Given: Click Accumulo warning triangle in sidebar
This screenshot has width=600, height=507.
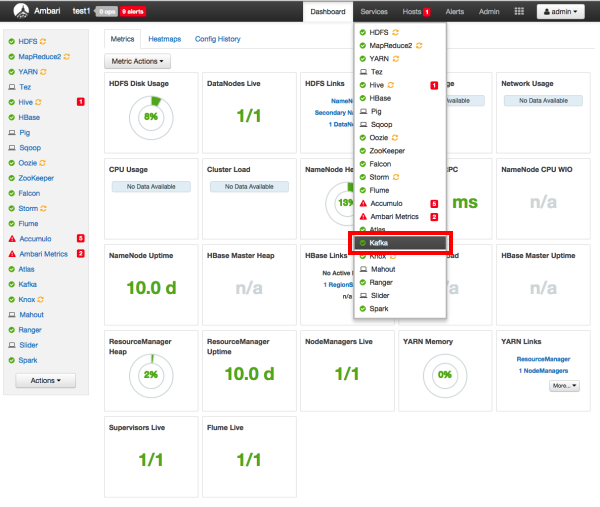Looking at the screenshot, I should click(12, 239).
